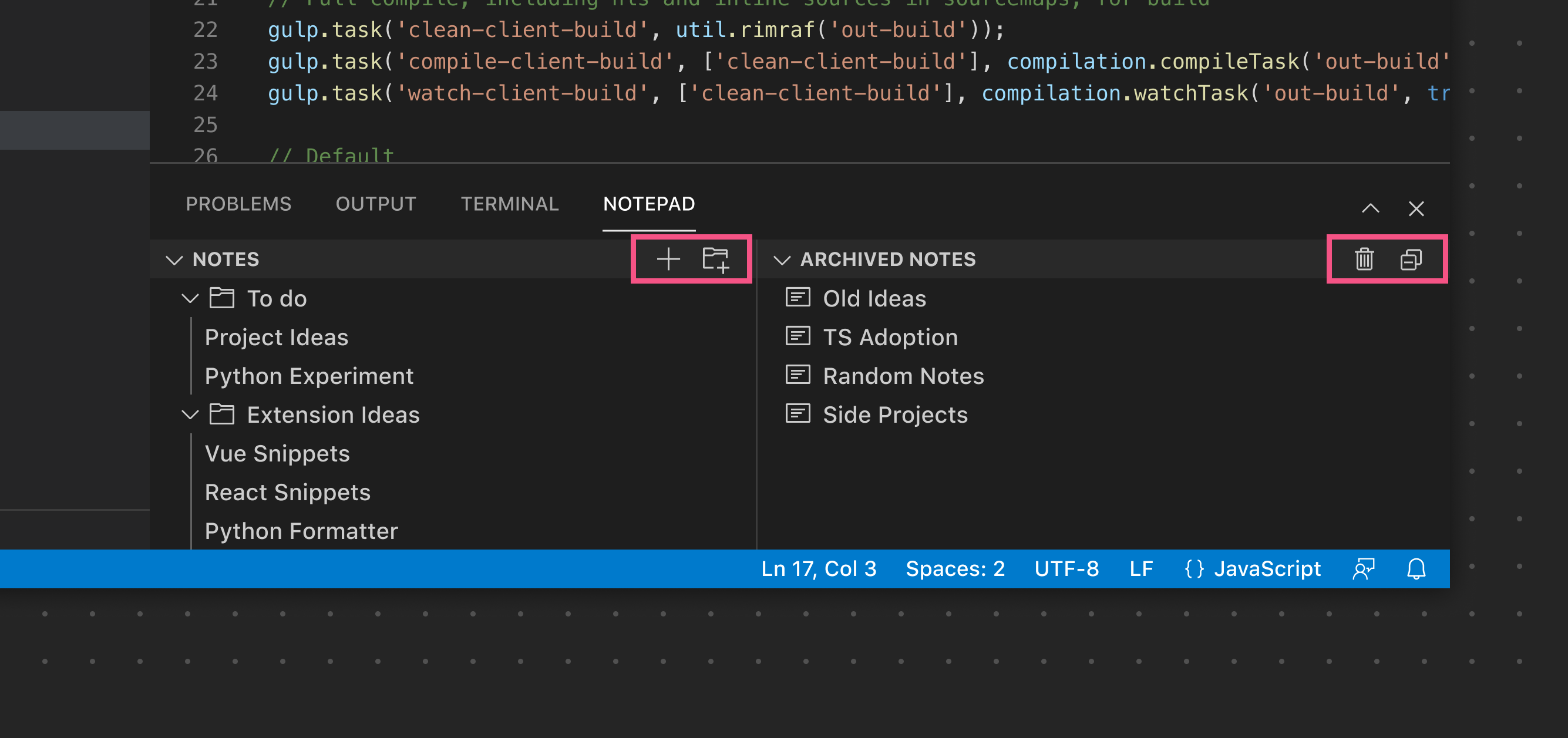
Task: Restore archived notes using the restore icon
Action: (x=1411, y=259)
